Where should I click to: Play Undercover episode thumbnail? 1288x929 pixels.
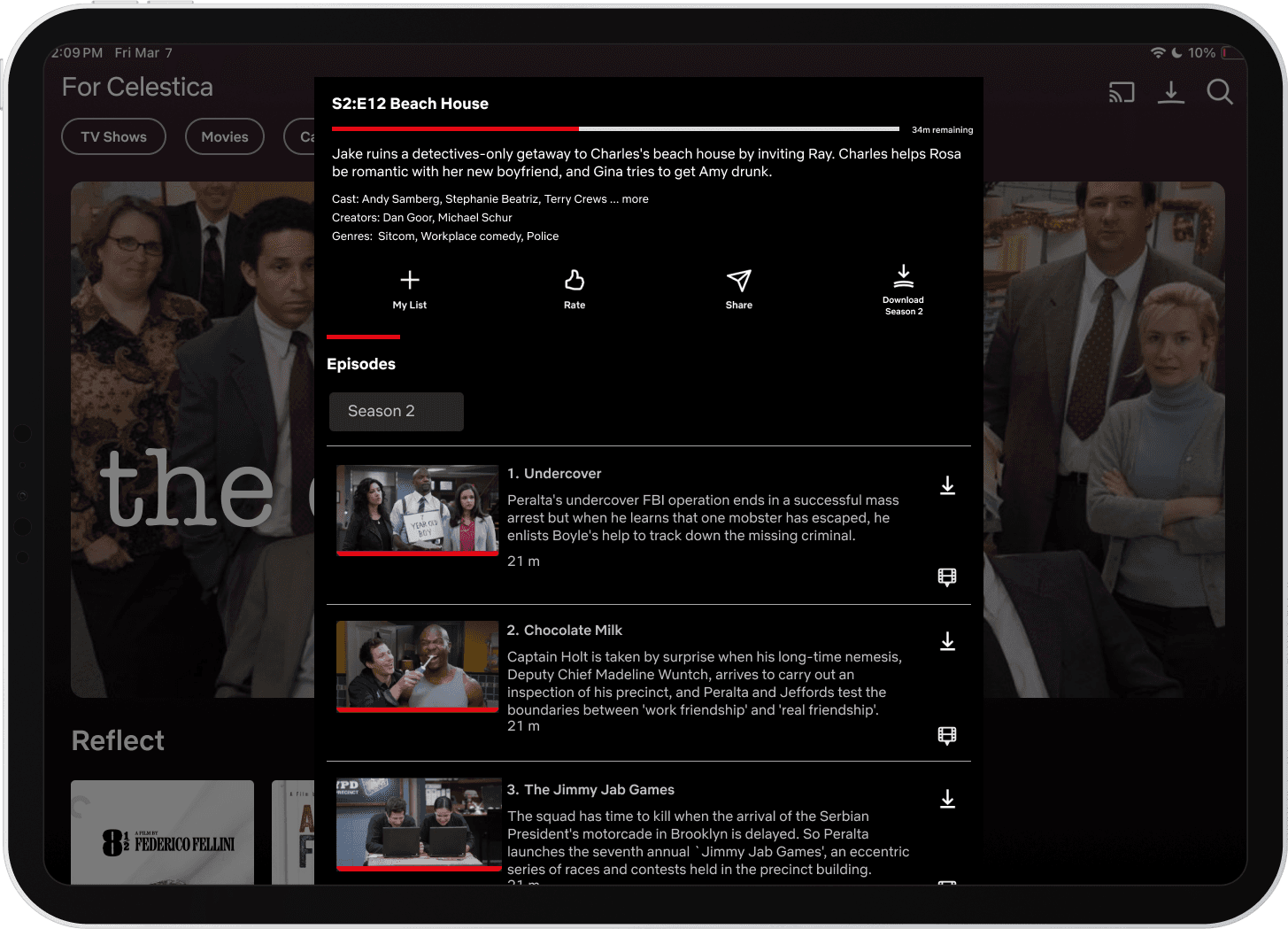(x=418, y=510)
